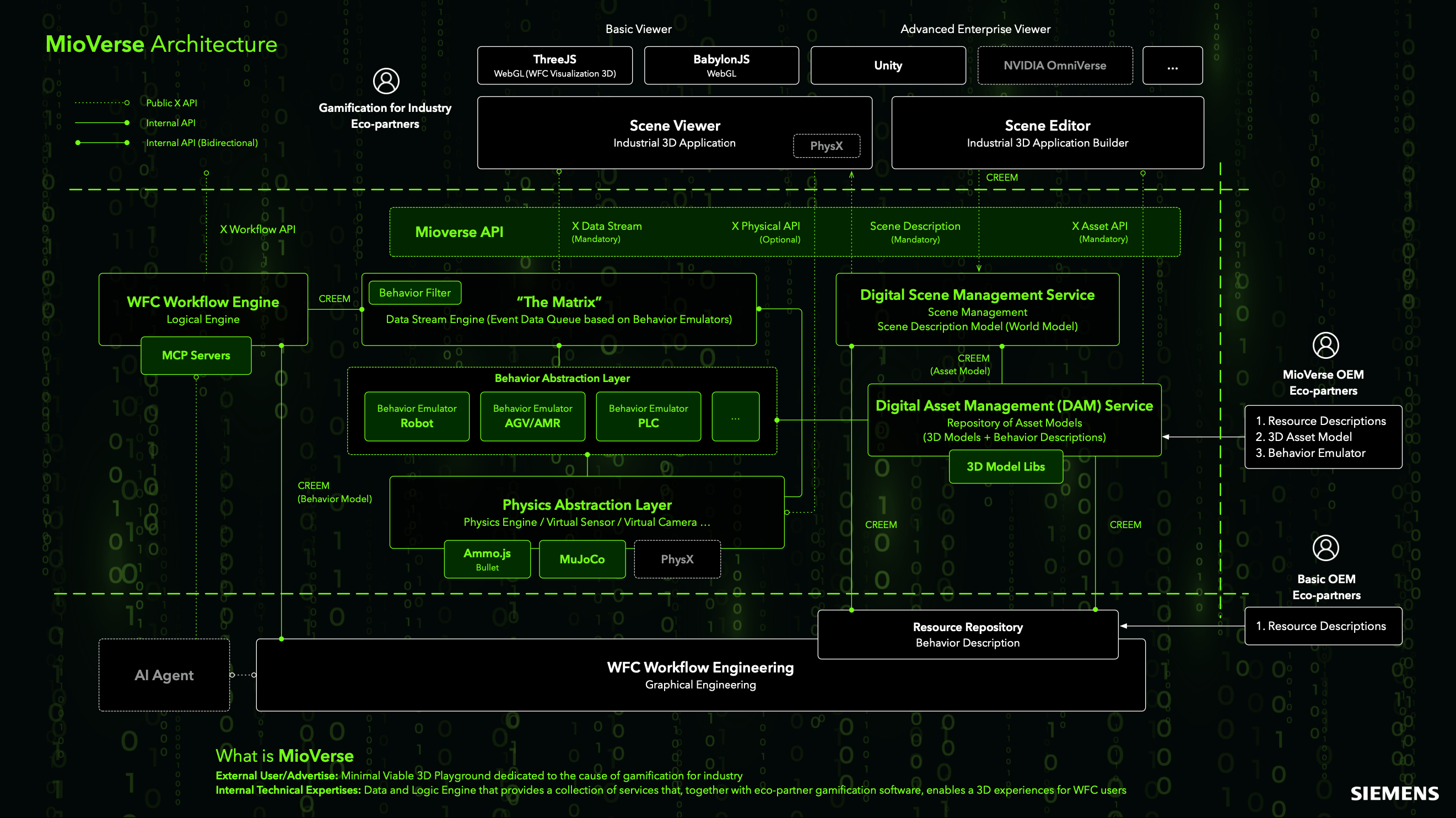Image resolution: width=1456 pixels, height=818 pixels.
Task: Click the ellipsis box beside NVIDIA OmniVerse
Action: 1172,66
